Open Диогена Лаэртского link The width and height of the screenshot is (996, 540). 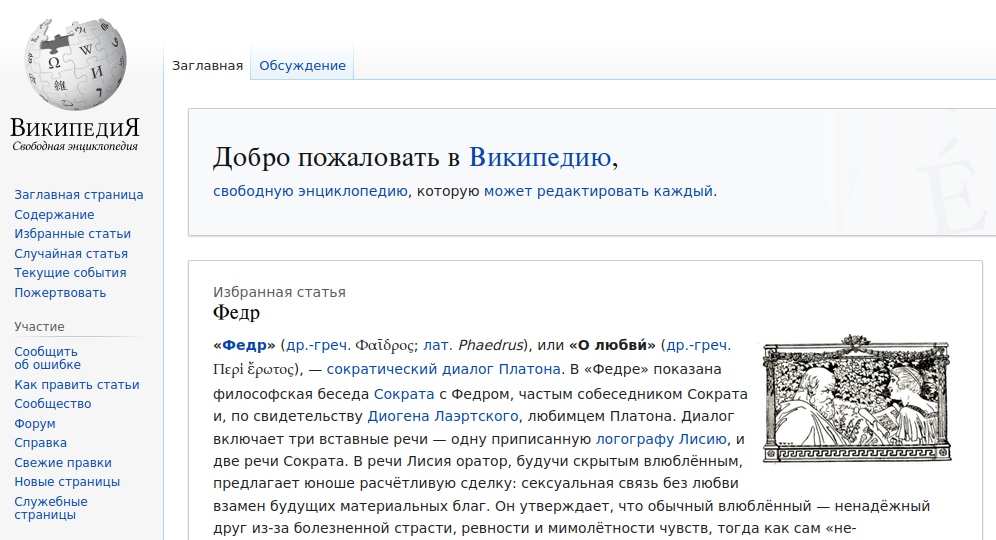443,417
